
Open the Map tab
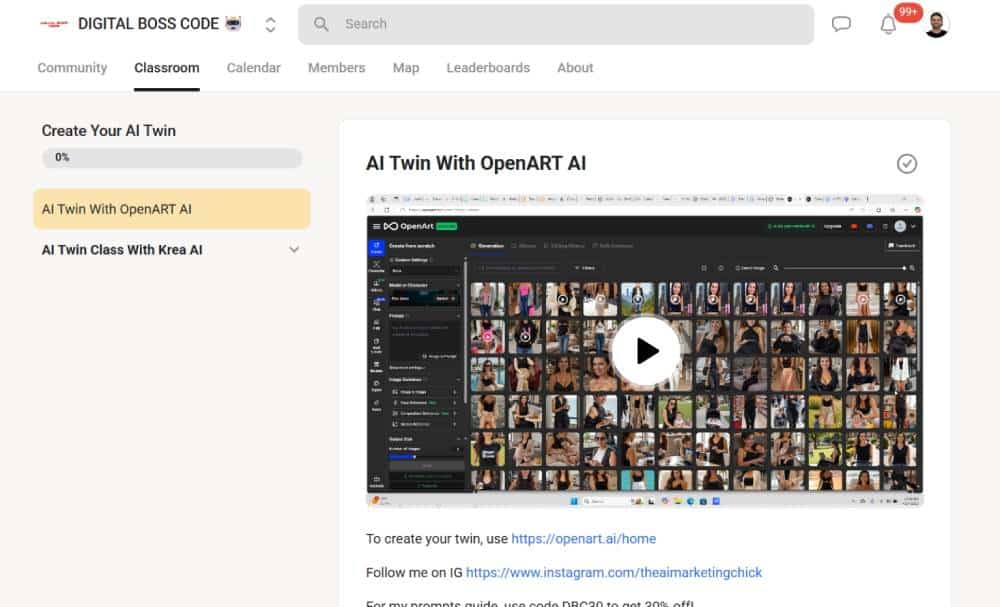click(x=406, y=68)
